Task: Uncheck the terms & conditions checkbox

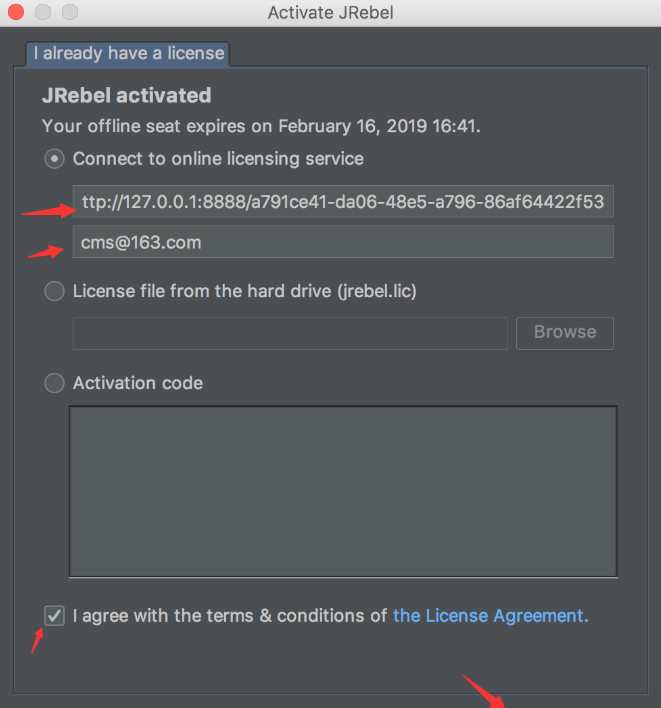Action: (55, 616)
